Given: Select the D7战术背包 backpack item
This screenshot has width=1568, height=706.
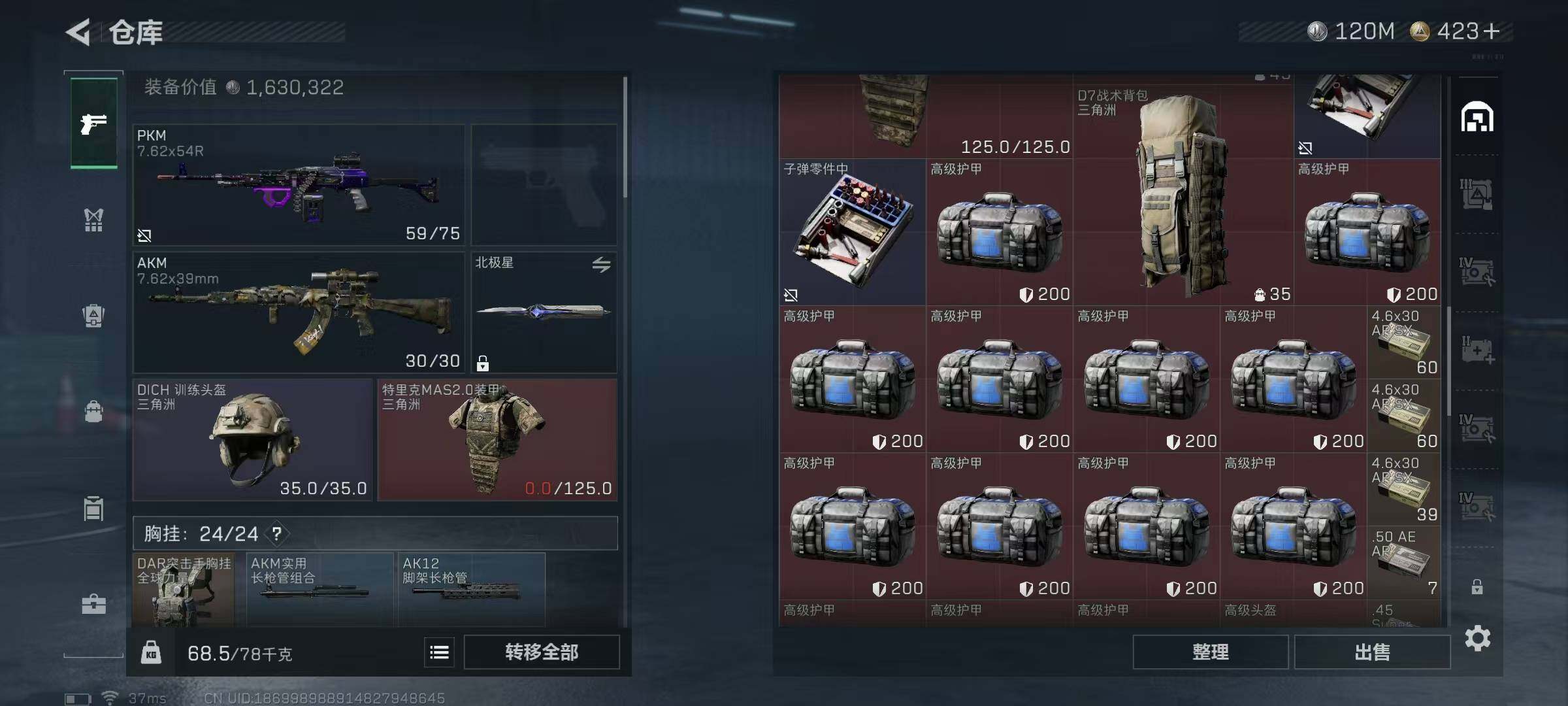Looking at the screenshot, I should coord(1183,195).
